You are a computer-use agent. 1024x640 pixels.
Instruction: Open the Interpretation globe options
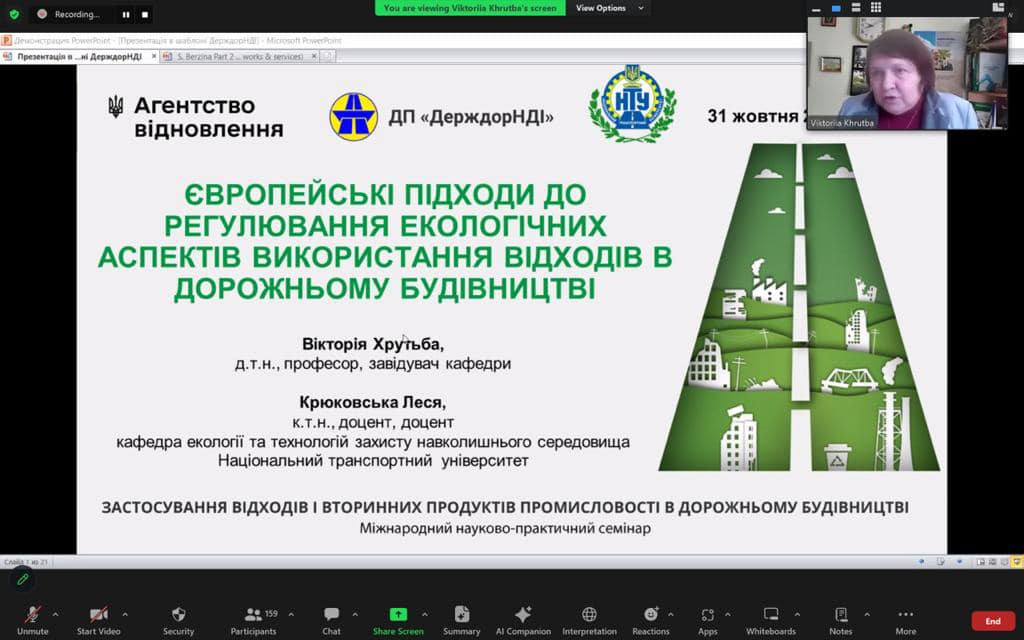click(589, 615)
